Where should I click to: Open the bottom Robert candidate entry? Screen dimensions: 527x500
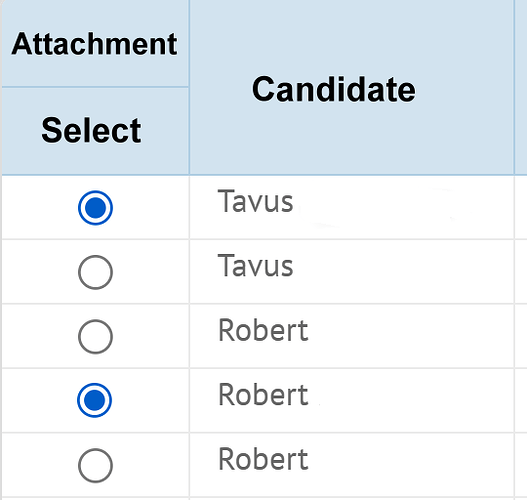(263, 459)
